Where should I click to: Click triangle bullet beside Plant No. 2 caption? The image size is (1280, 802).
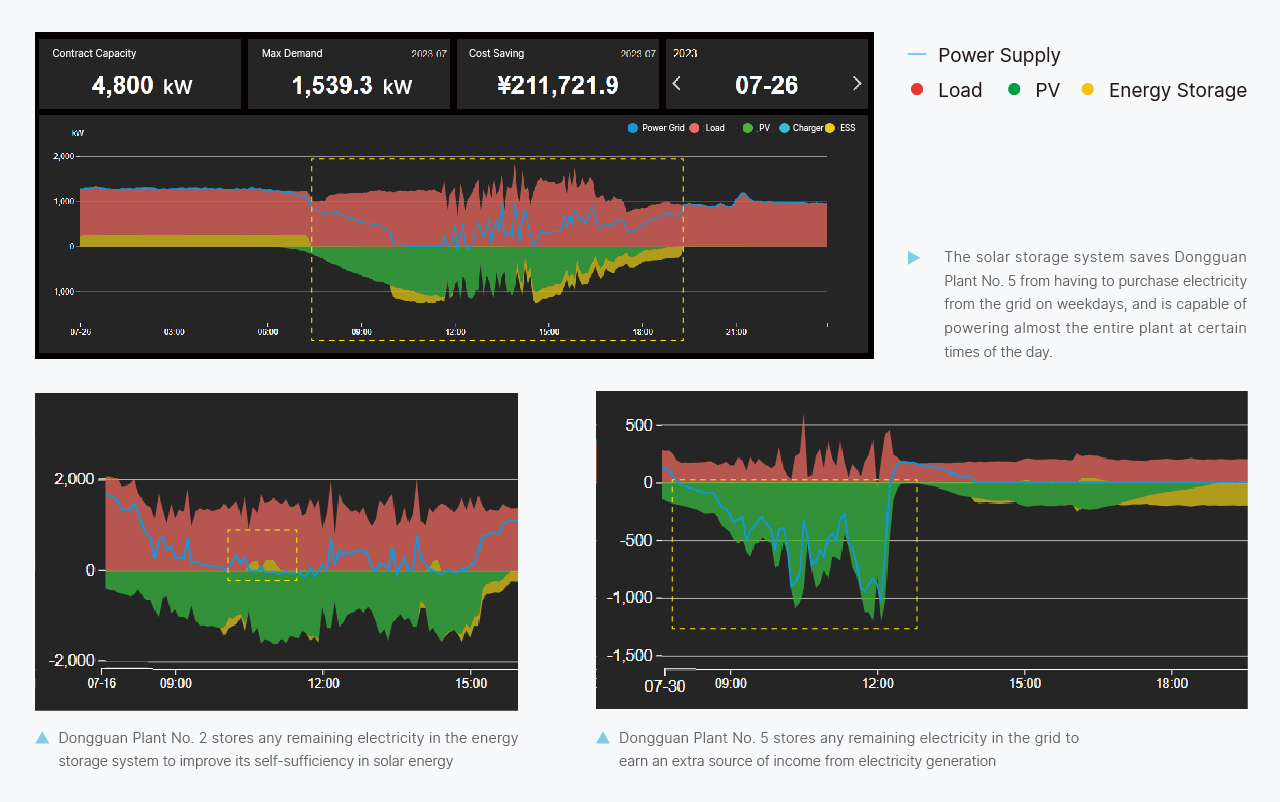pos(42,738)
